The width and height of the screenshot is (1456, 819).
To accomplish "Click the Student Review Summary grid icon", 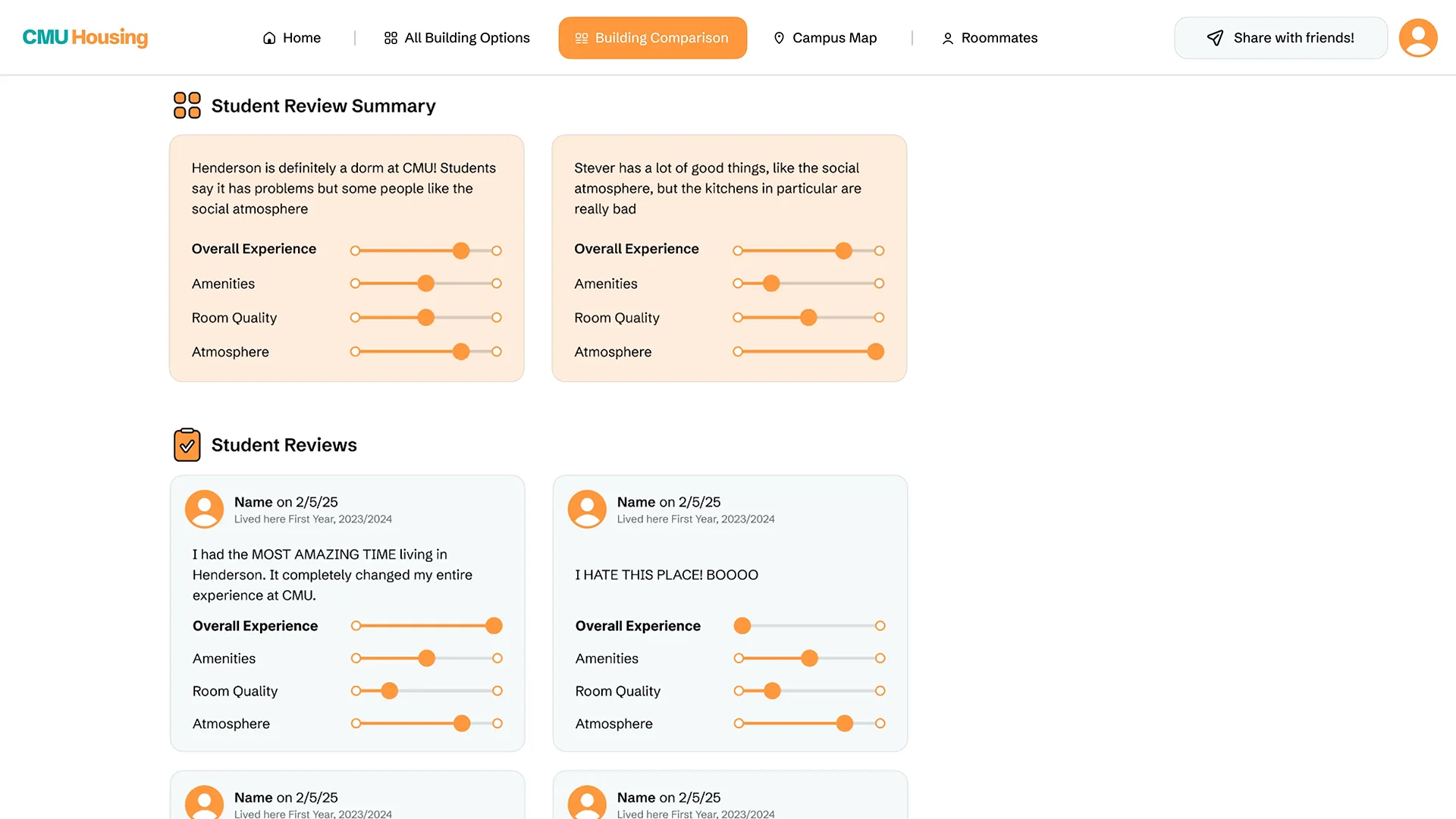I will [187, 105].
